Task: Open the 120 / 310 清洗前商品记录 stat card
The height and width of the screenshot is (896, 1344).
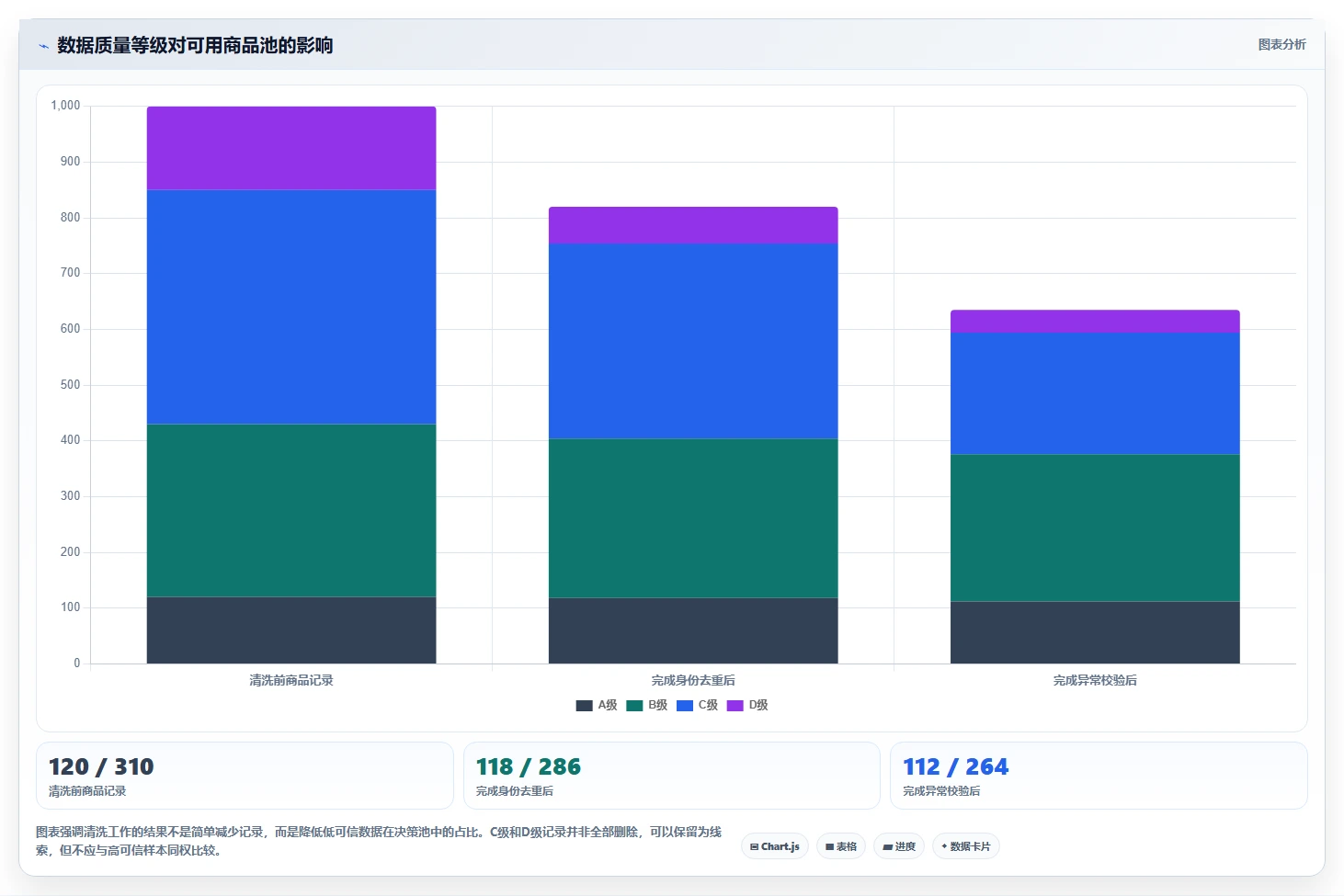Action: pos(245,776)
